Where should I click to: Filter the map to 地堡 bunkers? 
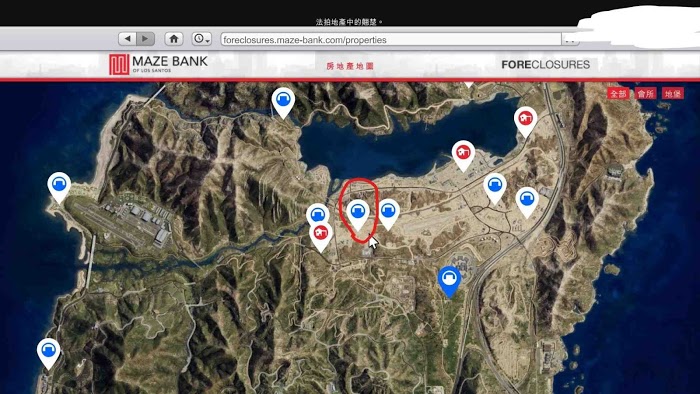[672, 94]
